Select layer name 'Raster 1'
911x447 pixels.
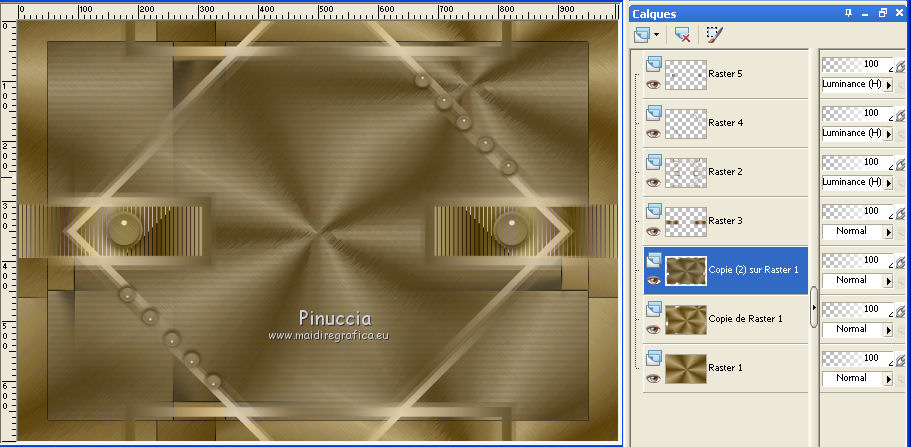(725, 367)
